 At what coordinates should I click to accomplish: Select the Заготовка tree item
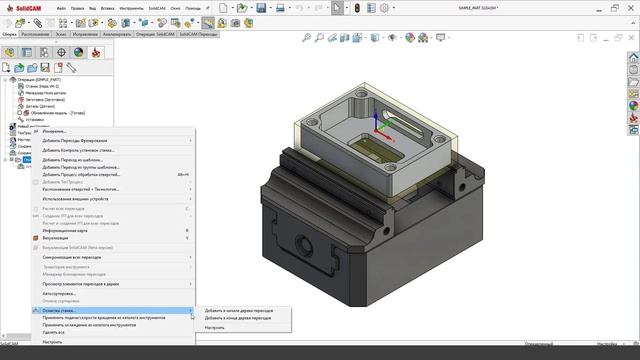click(45, 100)
